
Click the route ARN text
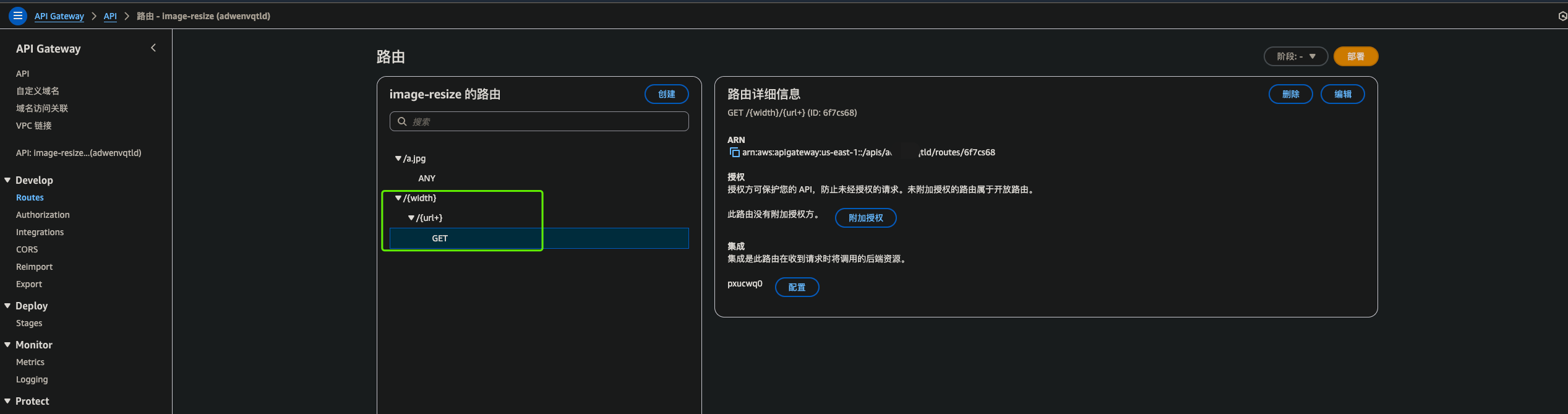point(868,152)
